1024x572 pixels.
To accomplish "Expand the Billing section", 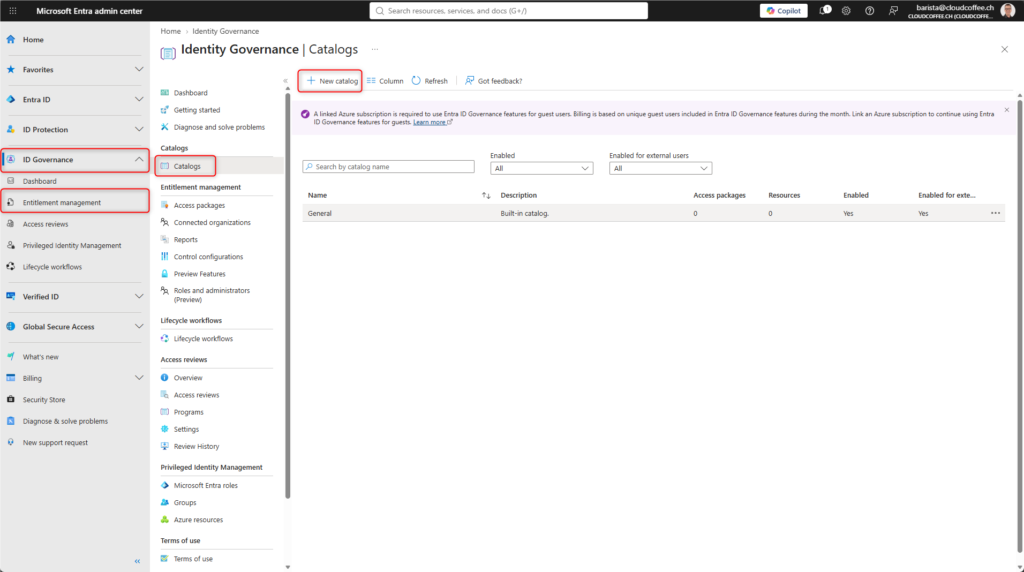I will coord(138,378).
